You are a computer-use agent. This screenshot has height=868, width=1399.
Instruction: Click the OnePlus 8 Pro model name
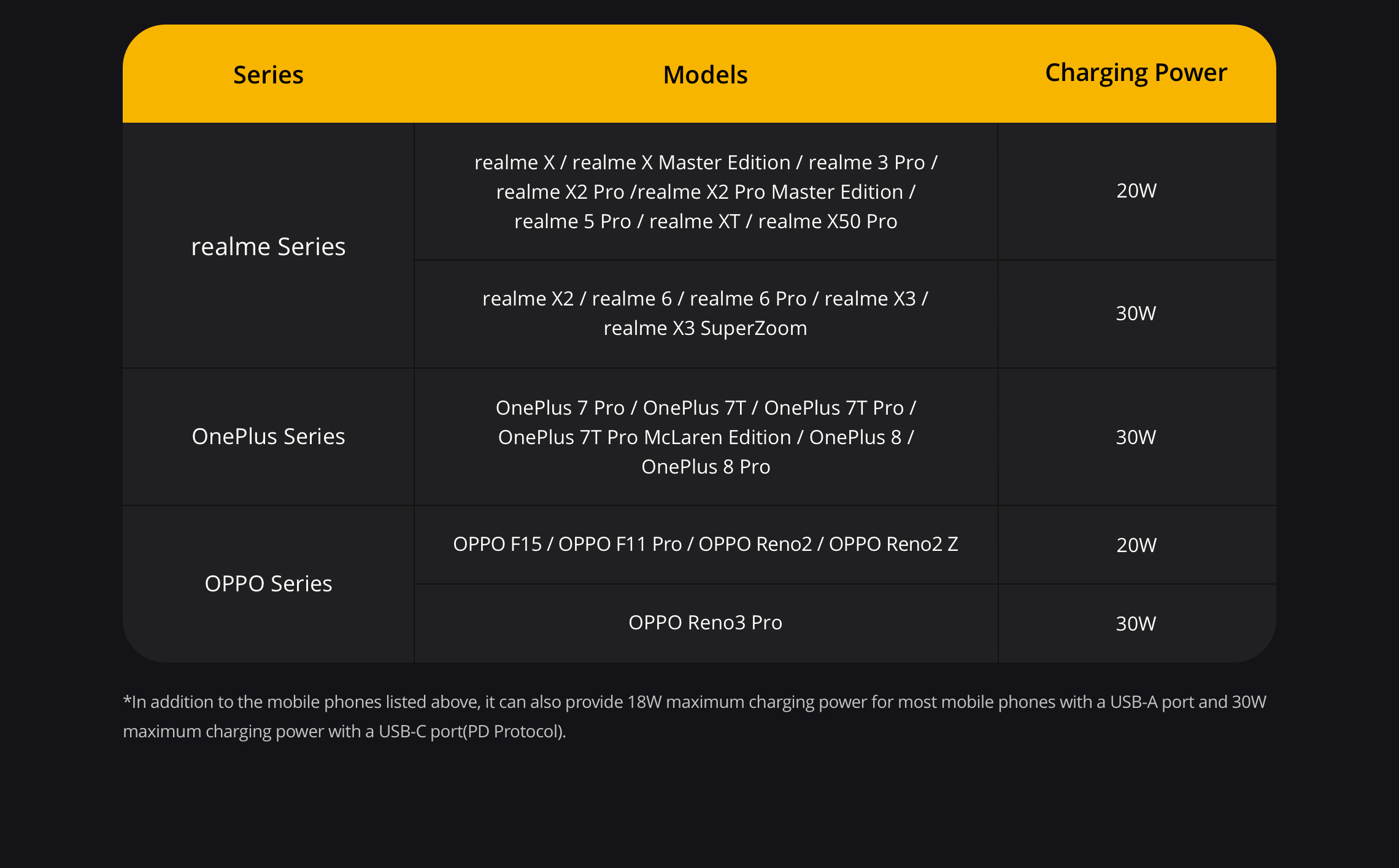[x=705, y=467]
